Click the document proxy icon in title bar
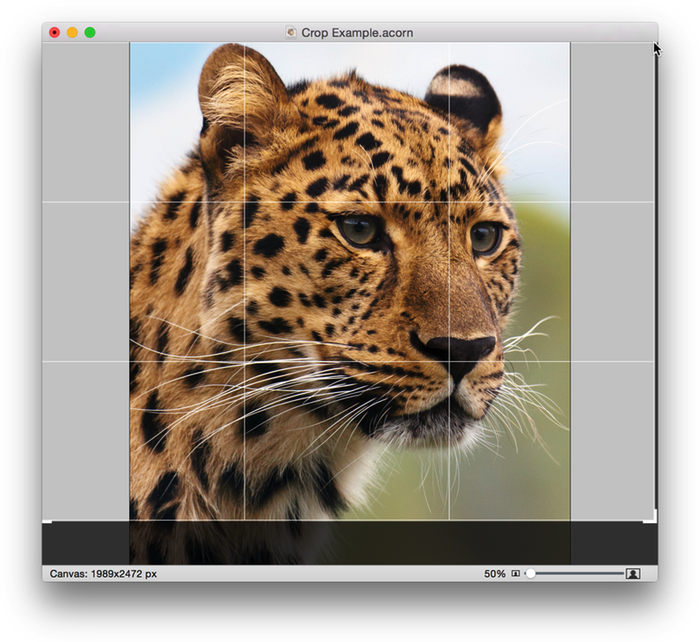 point(291,33)
